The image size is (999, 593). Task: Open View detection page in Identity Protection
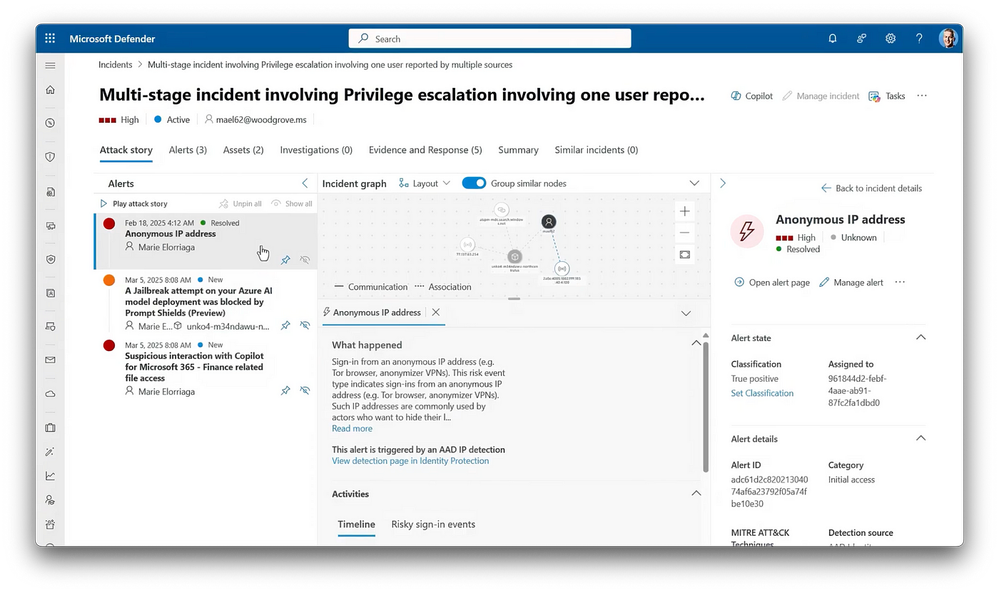coord(410,461)
